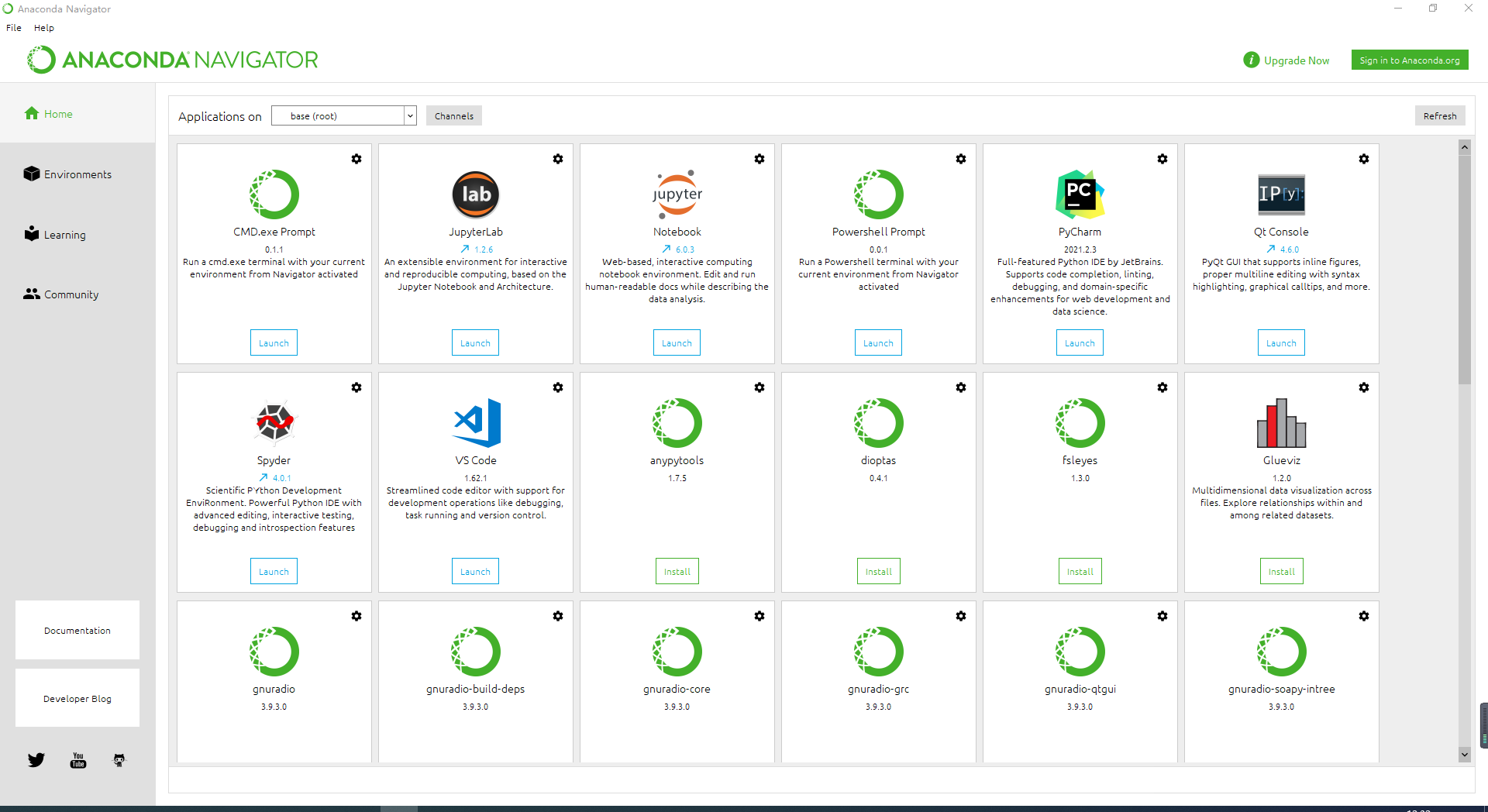Launch JupyterLab
The width and height of the screenshot is (1488, 812).
475,343
